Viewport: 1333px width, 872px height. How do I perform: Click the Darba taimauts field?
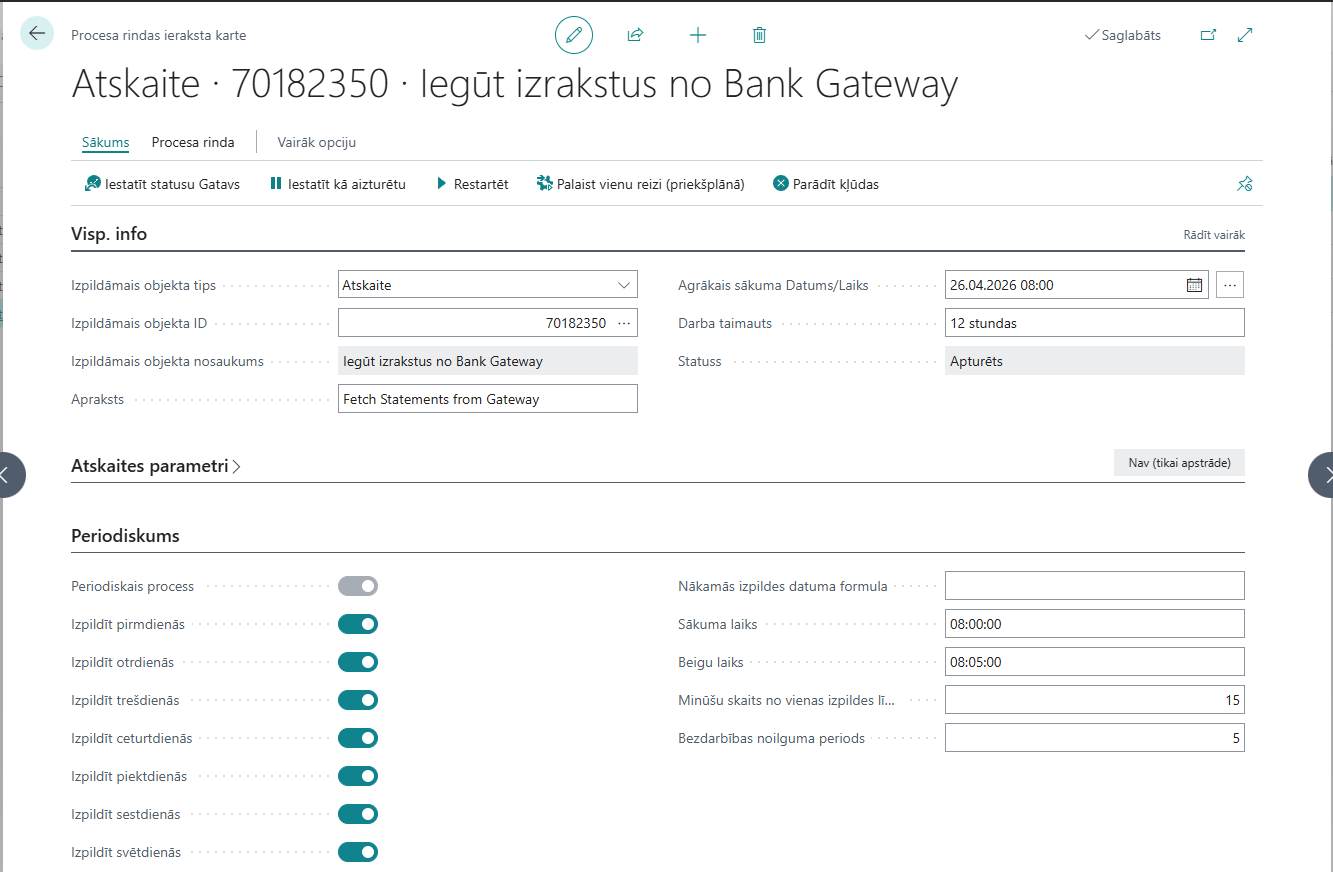click(1095, 323)
